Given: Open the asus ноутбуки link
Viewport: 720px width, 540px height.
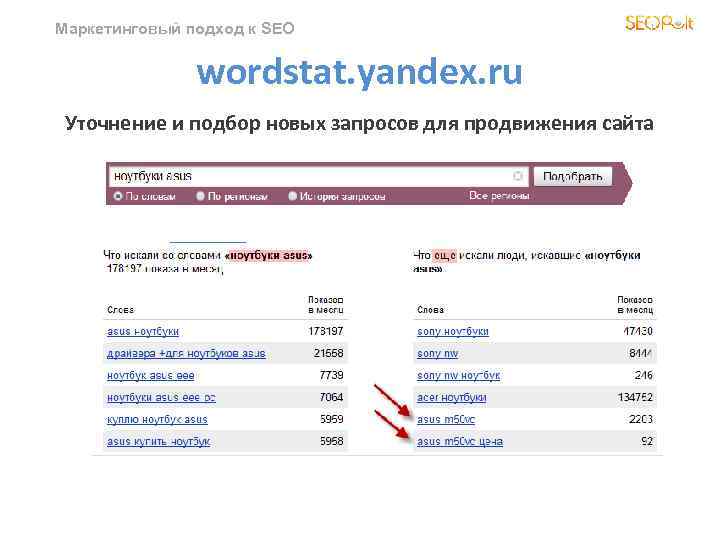Looking at the screenshot, I should [x=143, y=332].
